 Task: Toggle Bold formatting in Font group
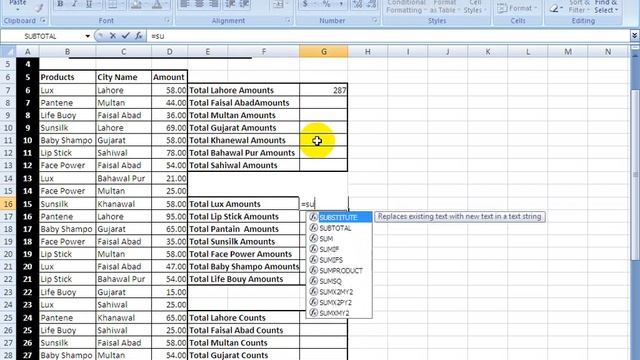(x=60, y=4)
